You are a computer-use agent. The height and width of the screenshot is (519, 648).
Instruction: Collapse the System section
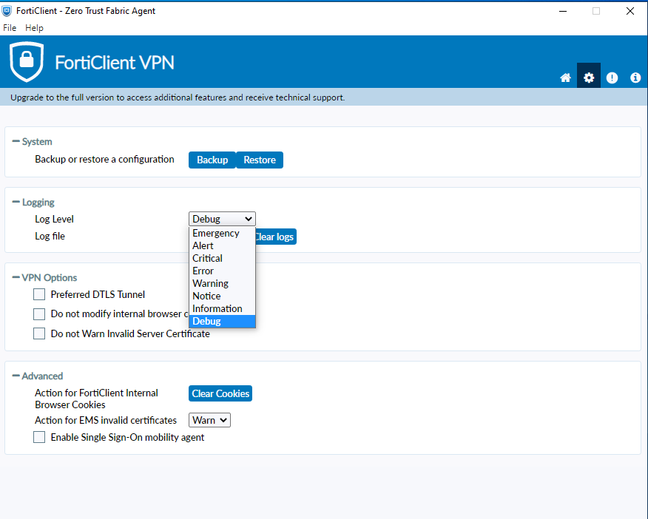tap(32, 141)
